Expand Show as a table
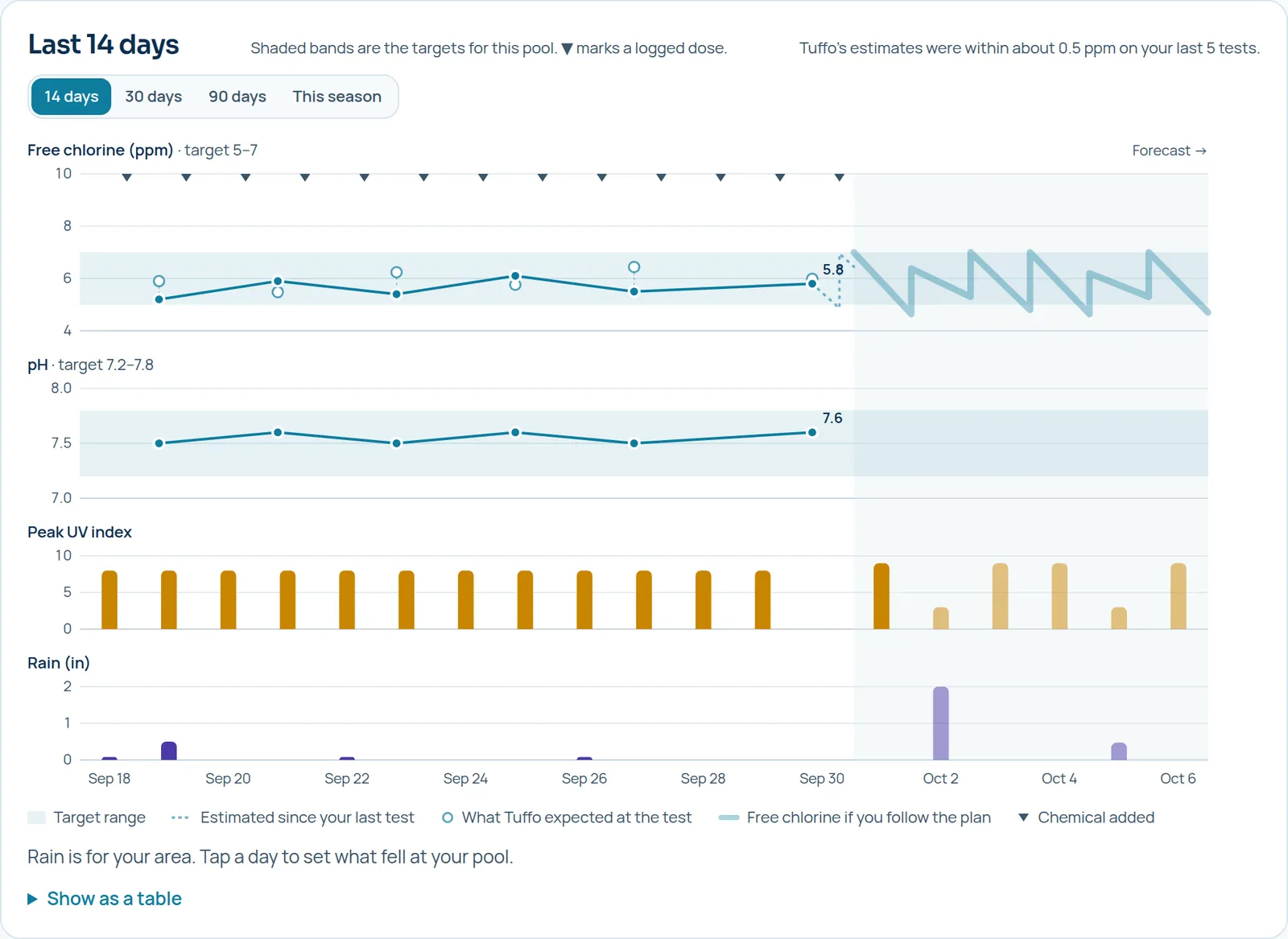The height and width of the screenshot is (939, 1288). coord(105,899)
